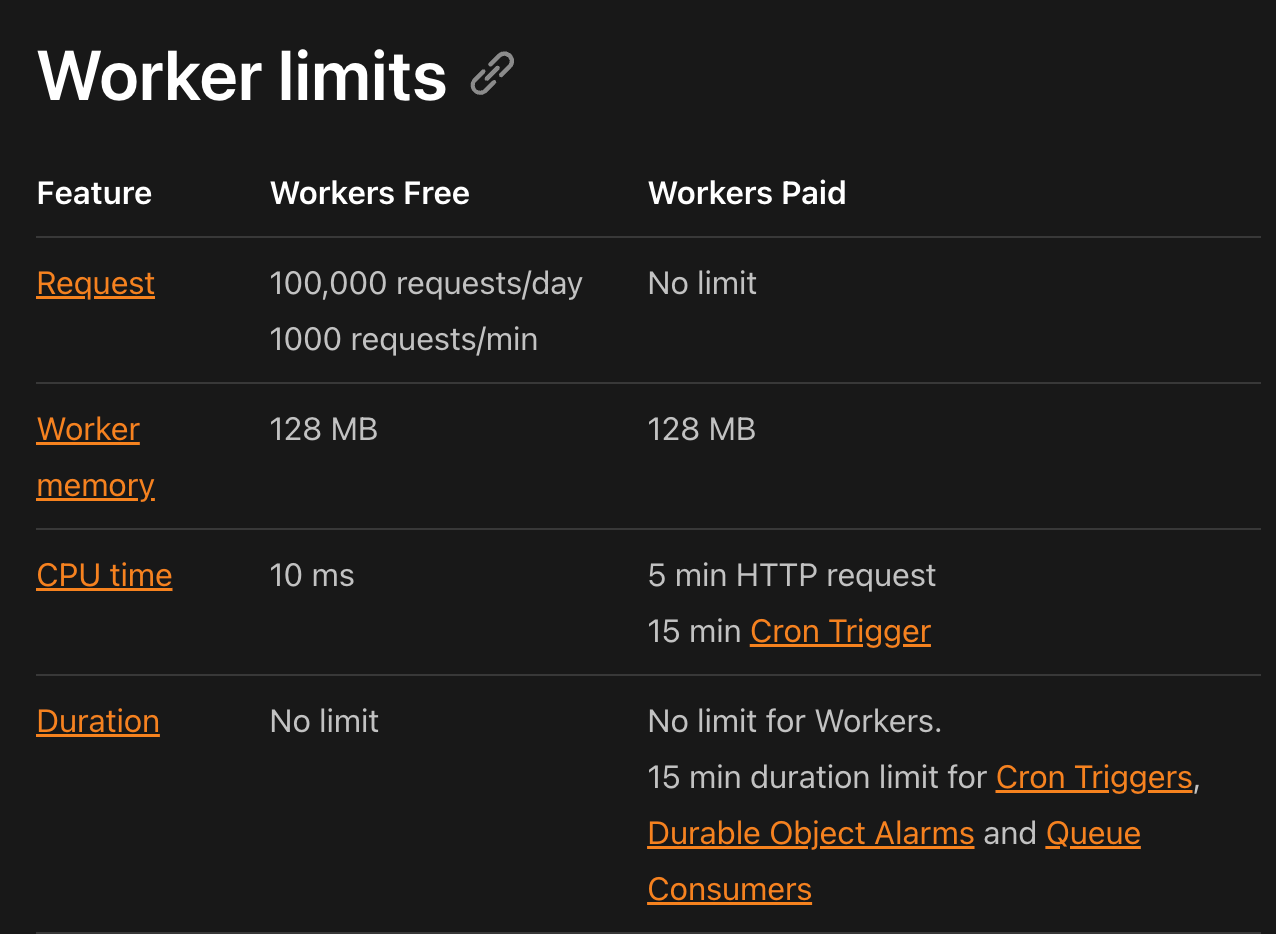Open the Worker memory link
The width and height of the screenshot is (1276, 934).
tap(96, 457)
